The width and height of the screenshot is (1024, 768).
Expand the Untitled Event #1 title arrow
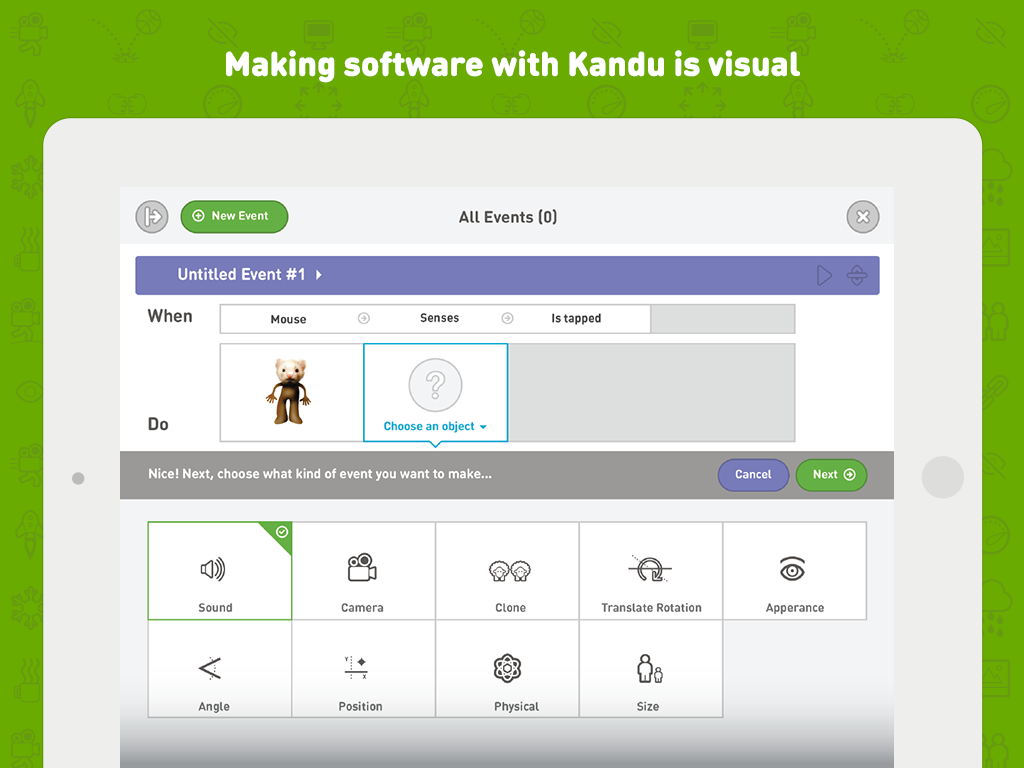coord(319,275)
